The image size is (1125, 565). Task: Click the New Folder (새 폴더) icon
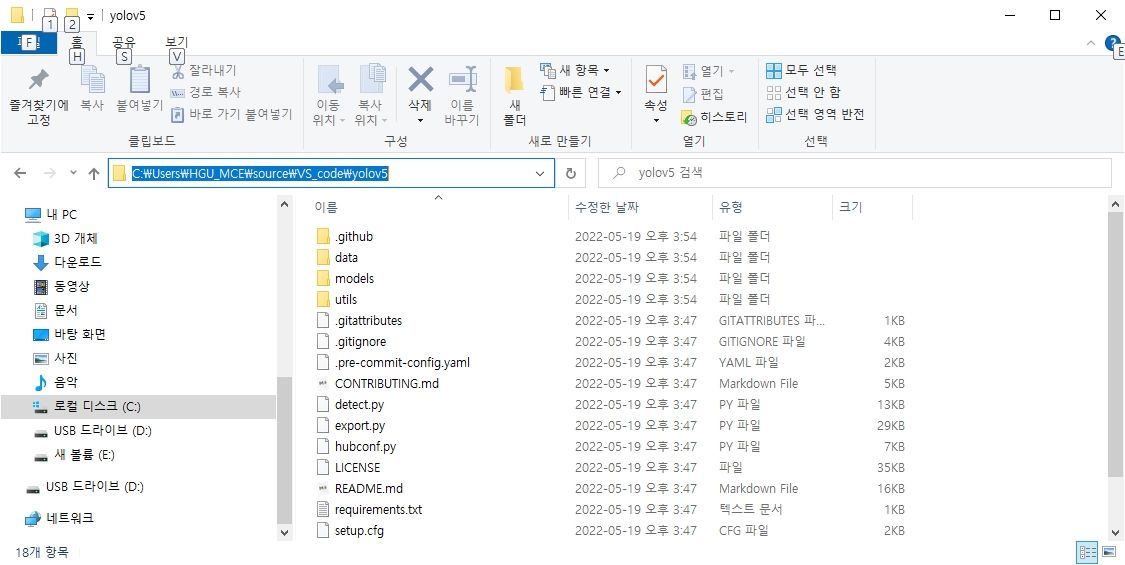[514, 84]
